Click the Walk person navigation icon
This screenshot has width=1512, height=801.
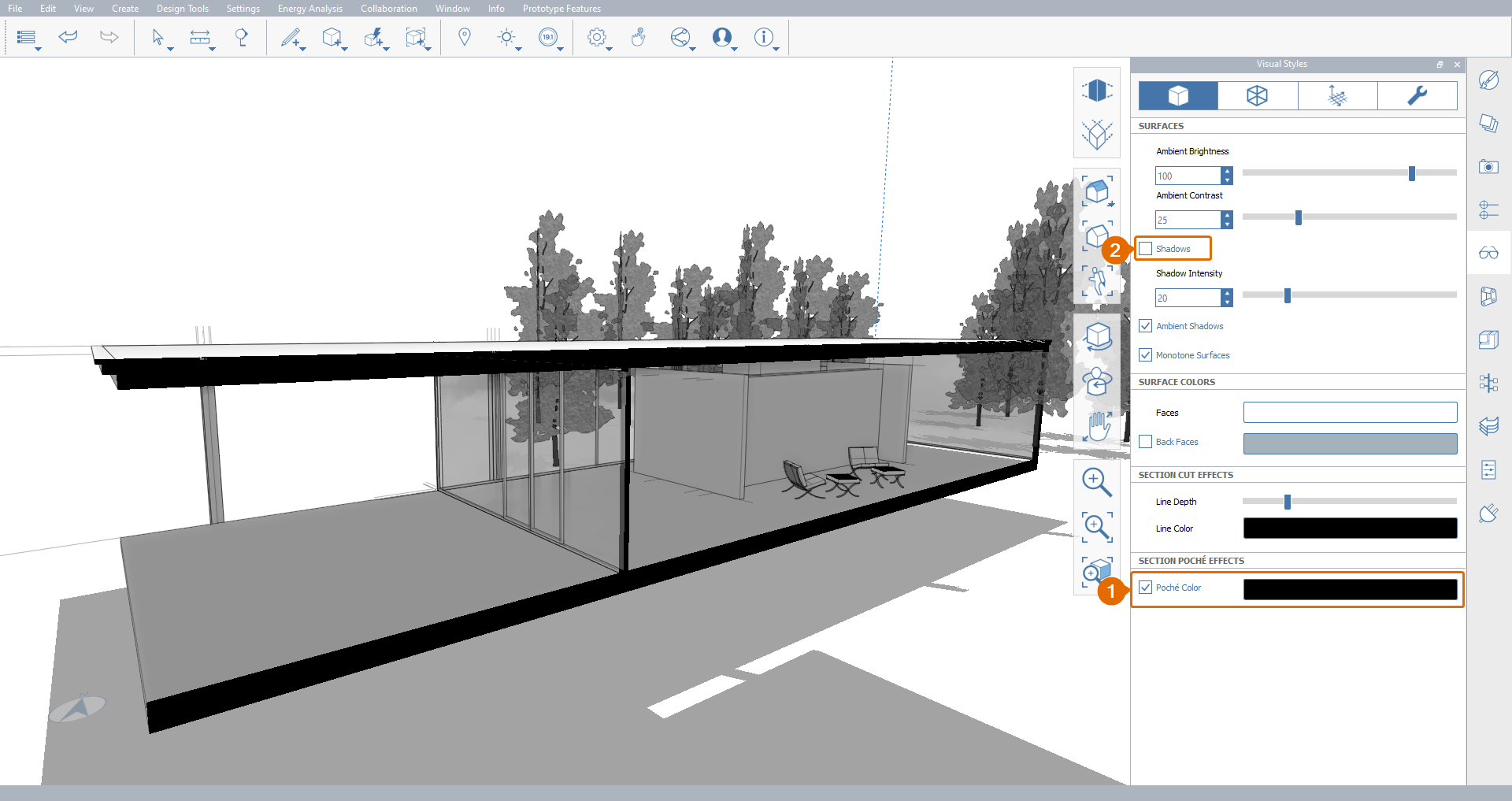pos(1097,281)
